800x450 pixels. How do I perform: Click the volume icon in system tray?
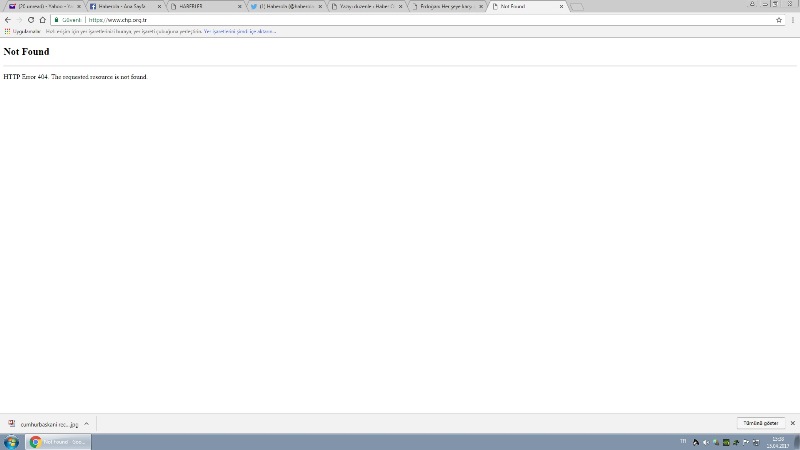(706, 442)
